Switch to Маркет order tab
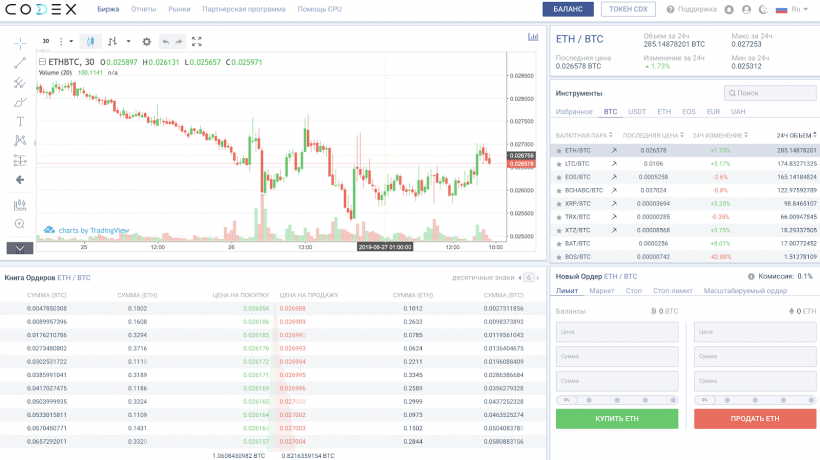The image size is (820, 460). pyautogui.click(x=601, y=291)
